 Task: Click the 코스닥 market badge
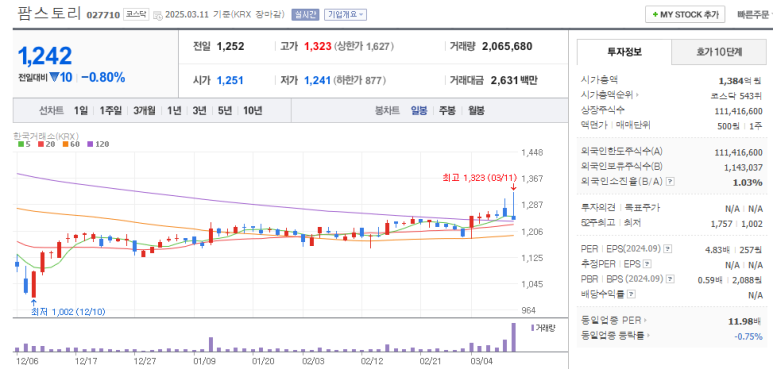pyautogui.click(x=135, y=15)
